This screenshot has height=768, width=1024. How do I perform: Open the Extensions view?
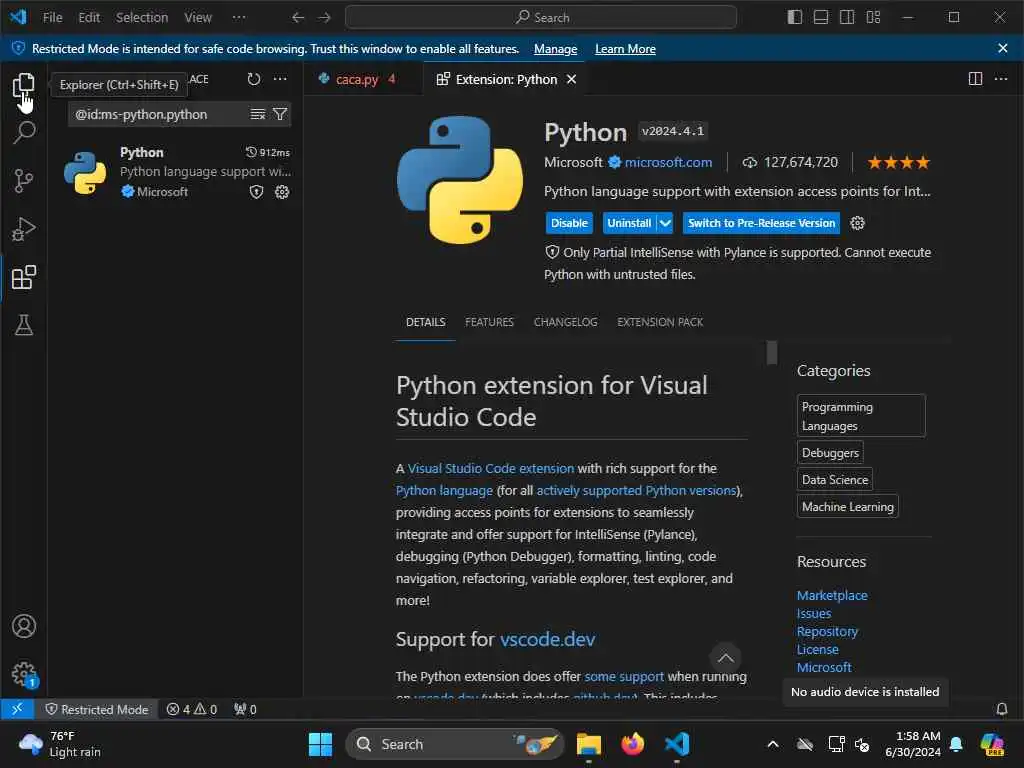click(x=24, y=278)
